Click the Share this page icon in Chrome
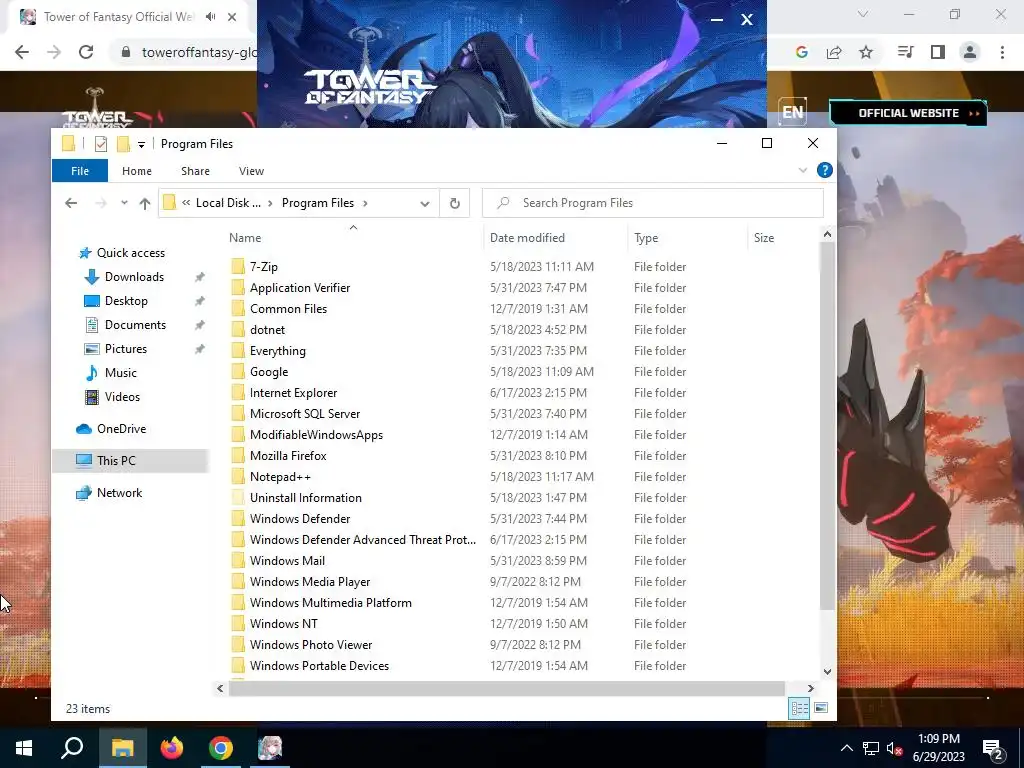This screenshot has width=1024, height=768. pyautogui.click(x=834, y=52)
